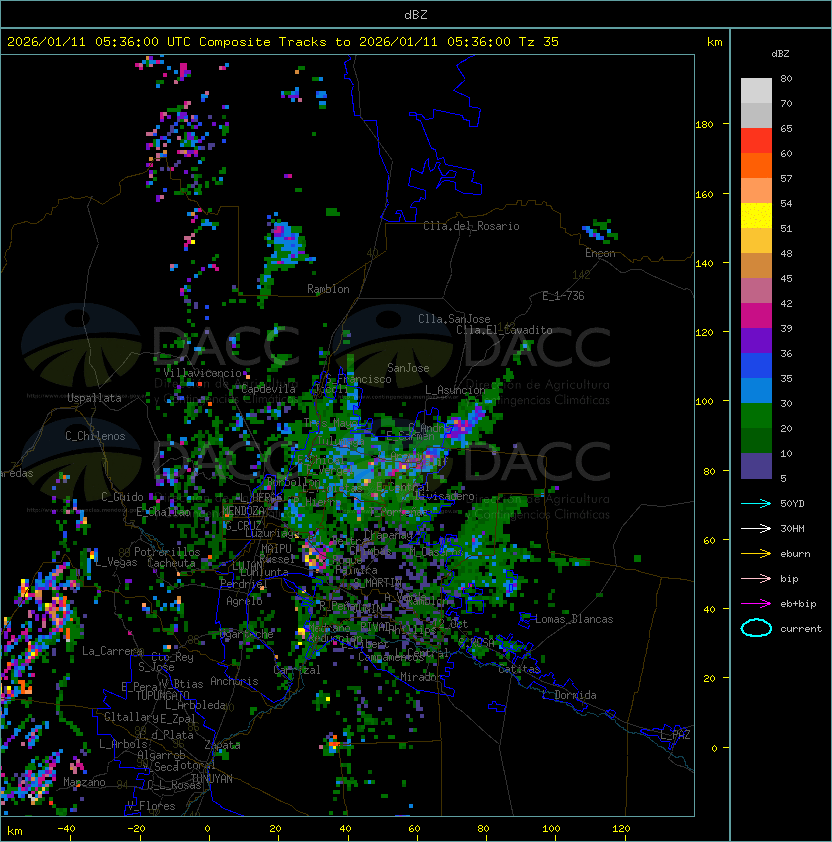This screenshot has width=832, height=842.
Task: Click the '65' value on the dBZ scale
Action: click(786, 128)
